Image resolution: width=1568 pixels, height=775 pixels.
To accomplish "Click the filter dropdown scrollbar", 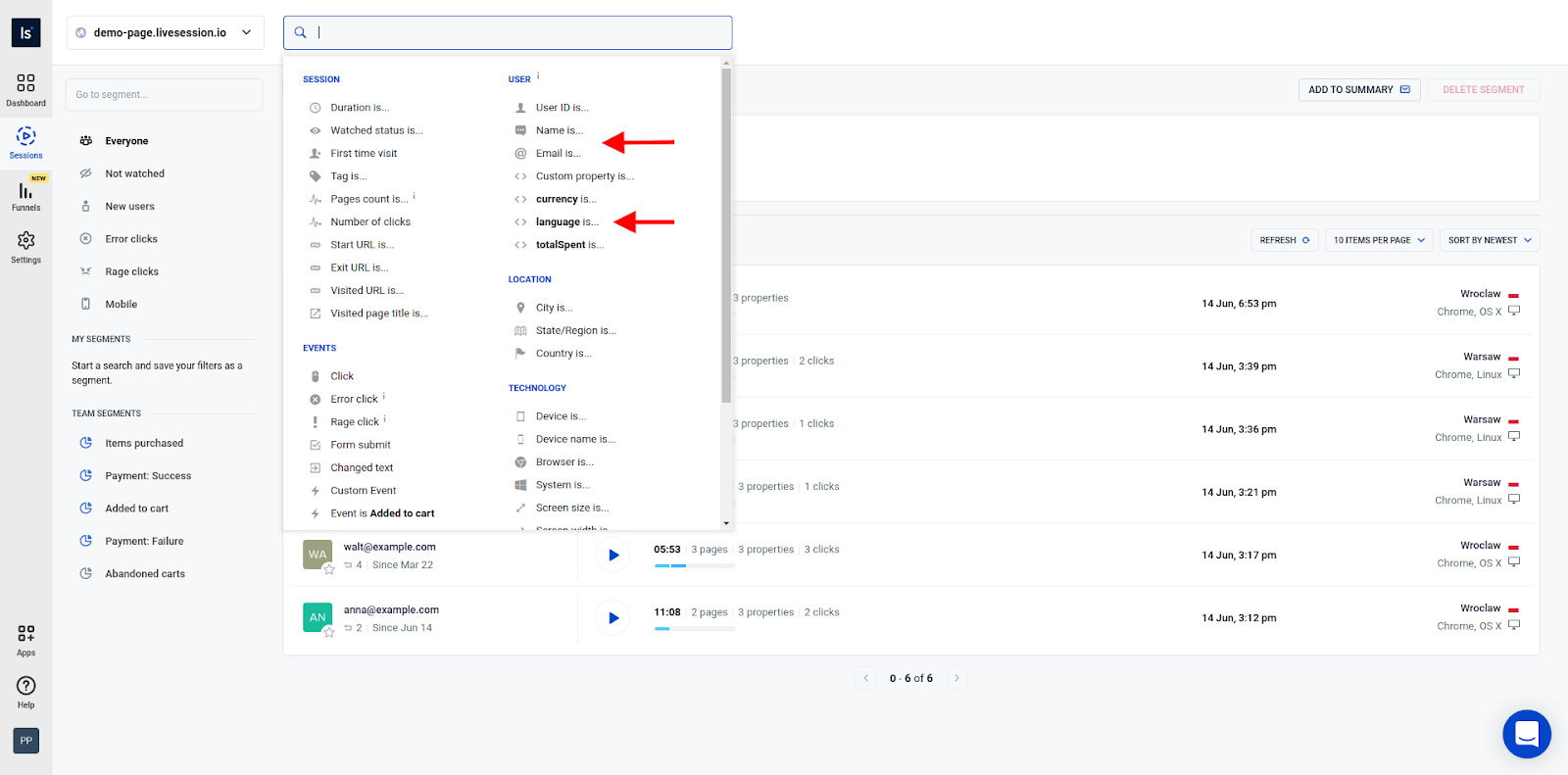I will point(726,235).
